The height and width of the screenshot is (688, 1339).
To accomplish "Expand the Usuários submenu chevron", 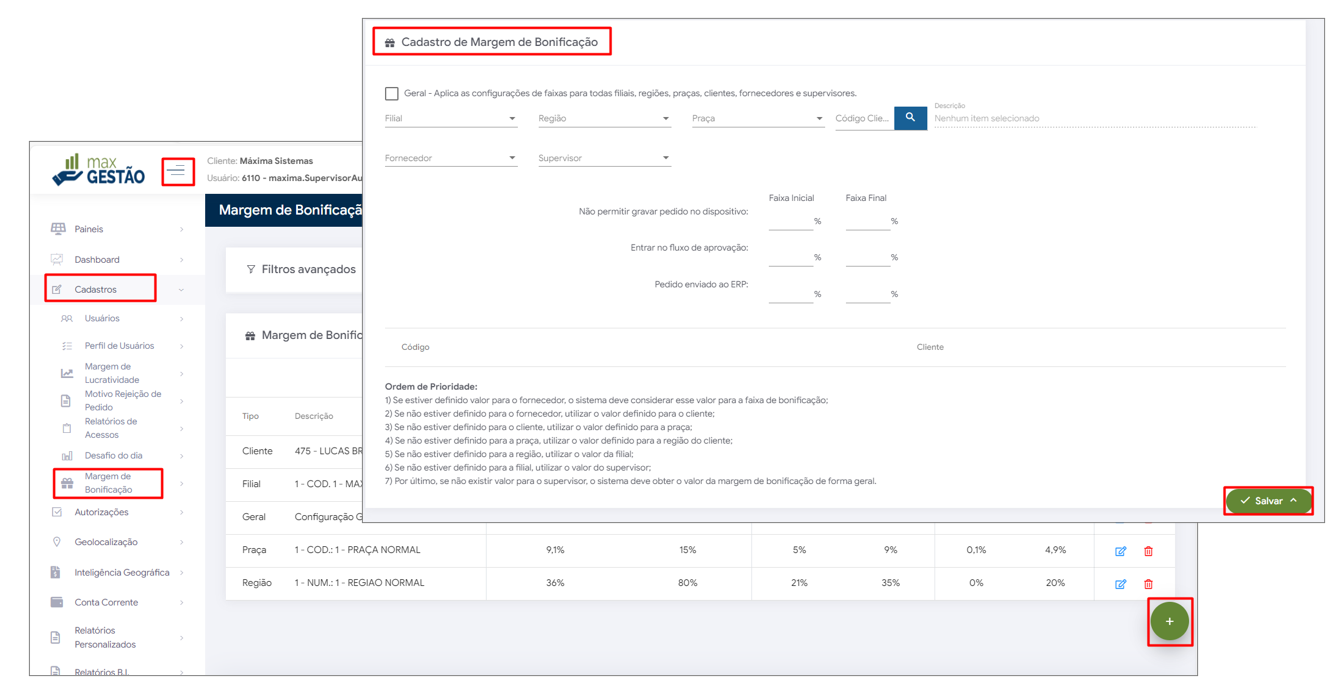I will tap(181, 319).
